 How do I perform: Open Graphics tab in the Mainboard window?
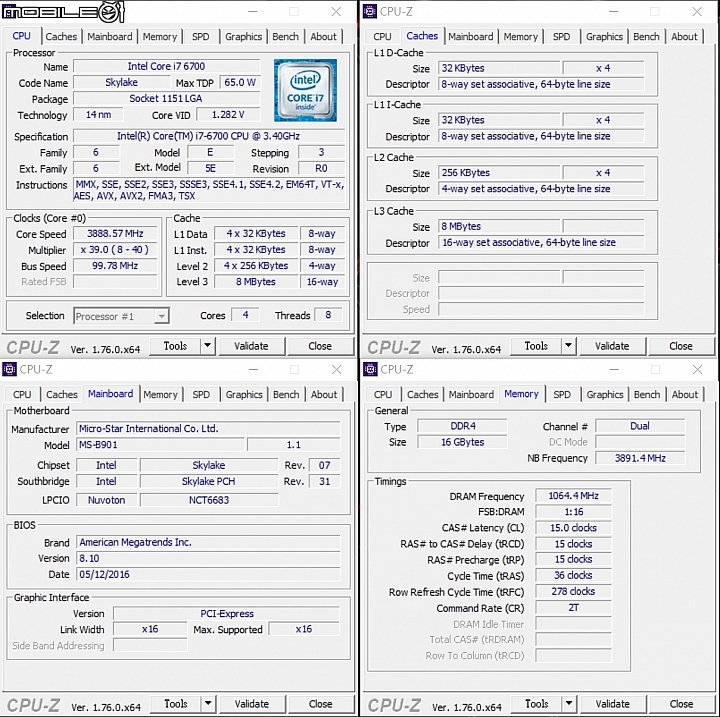pyautogui.click(x=244, y=395)
